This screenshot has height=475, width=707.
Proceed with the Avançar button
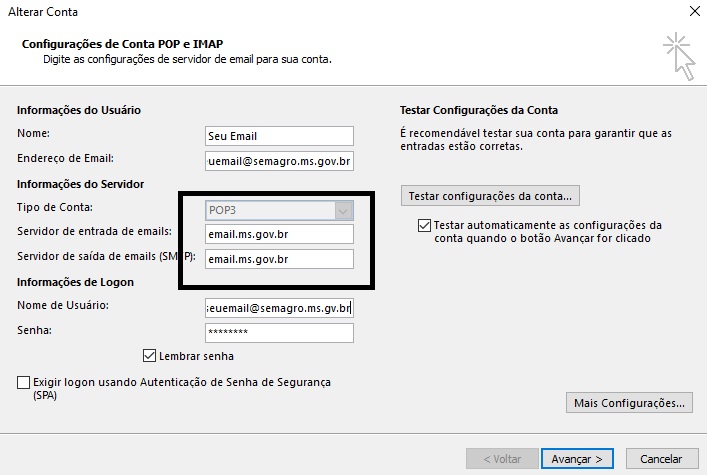tap(577, 458)
